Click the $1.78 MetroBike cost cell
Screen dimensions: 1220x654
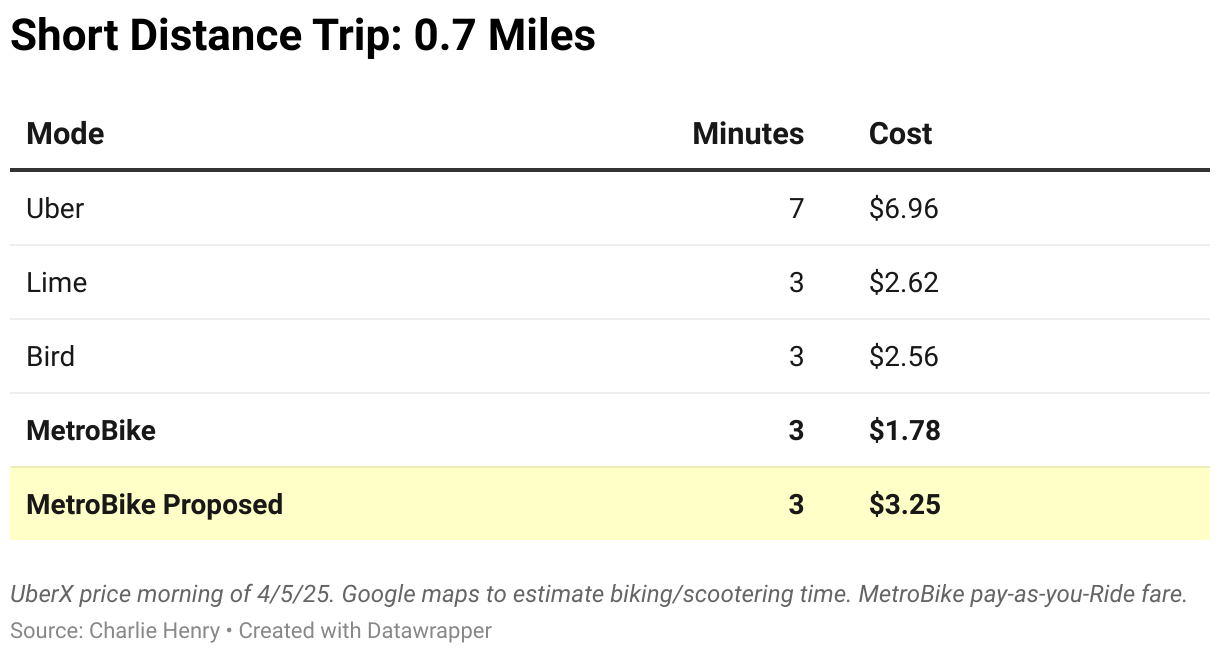(x=904, y=431)
